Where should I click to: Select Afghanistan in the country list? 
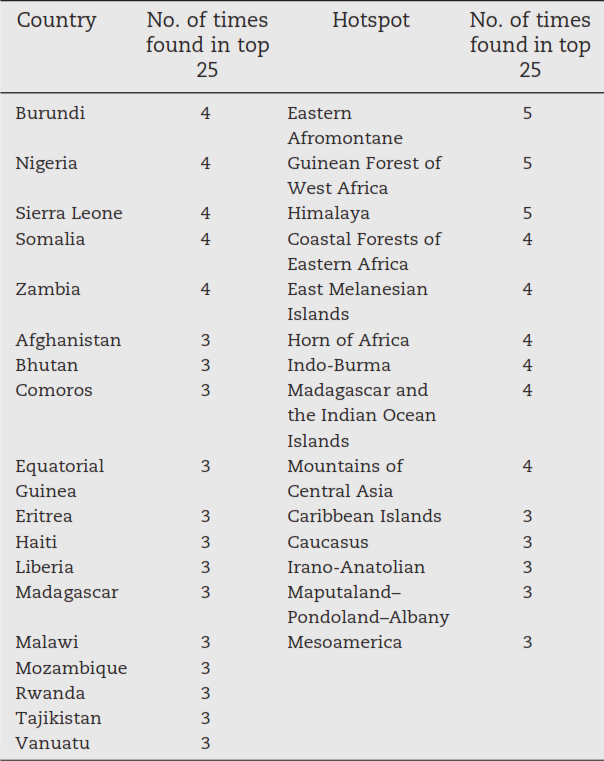pos(68,340)
